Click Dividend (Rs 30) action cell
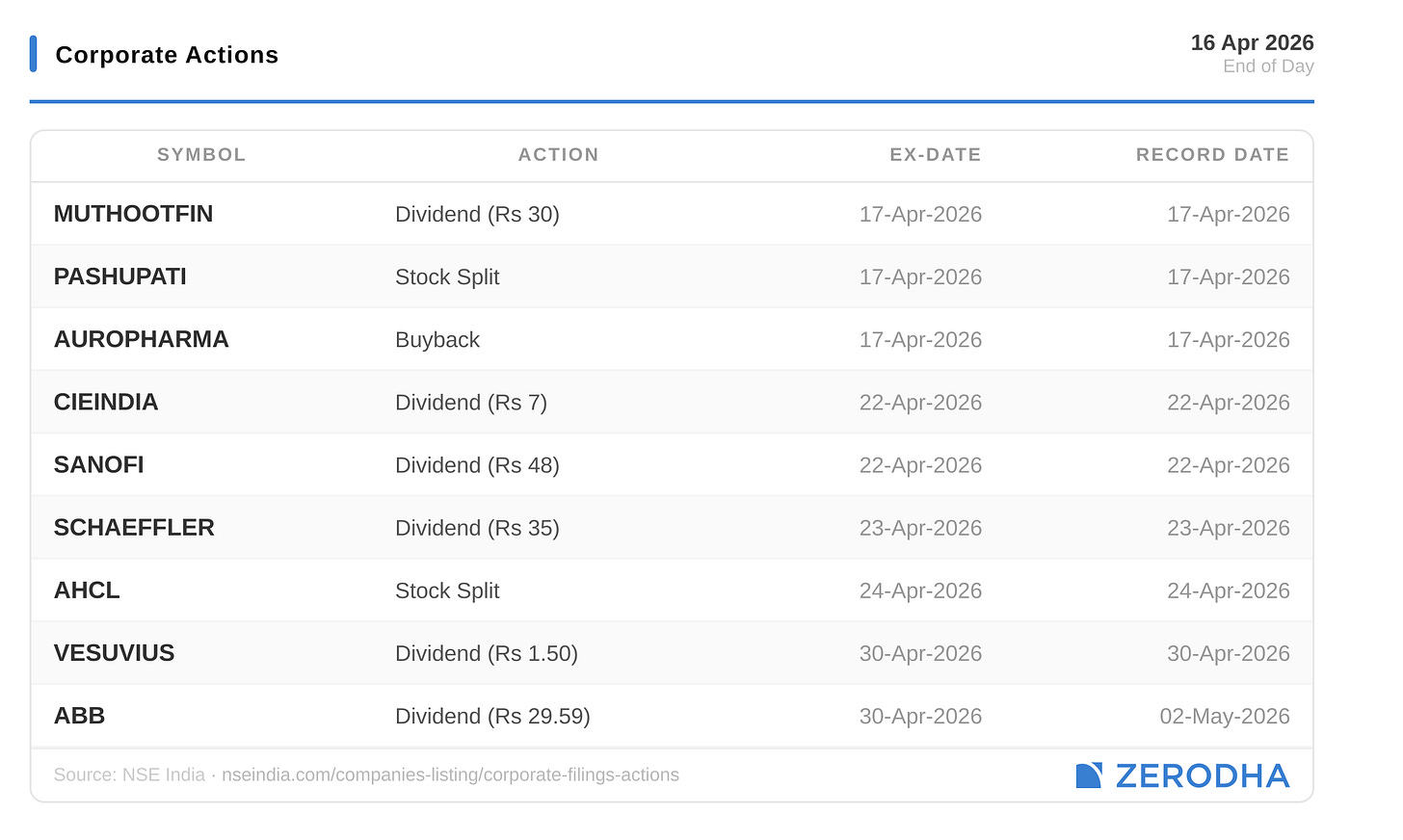The width and height of the screenshot is (1403, 840). [477, 215]
